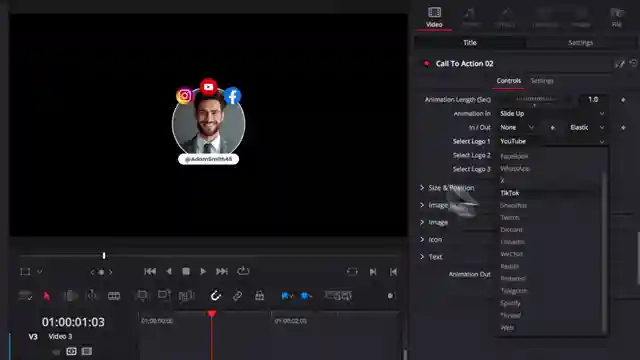Image resolution: width=640 pixels, height=360 pixels.
Task: Go to next clip button
Action: [x=373, y=272]
